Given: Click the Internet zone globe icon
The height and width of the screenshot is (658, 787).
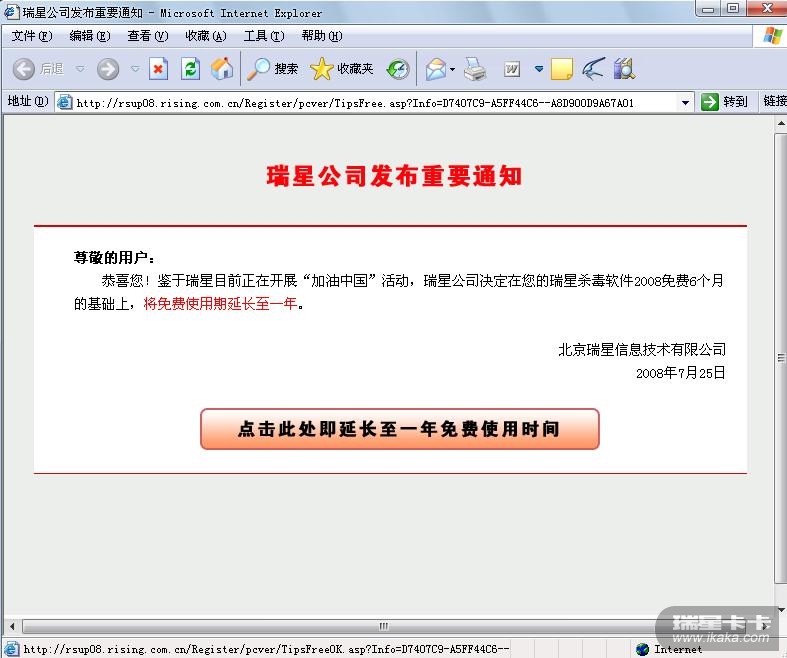Looking at the screenshot, I should click(x=642, y=649).
